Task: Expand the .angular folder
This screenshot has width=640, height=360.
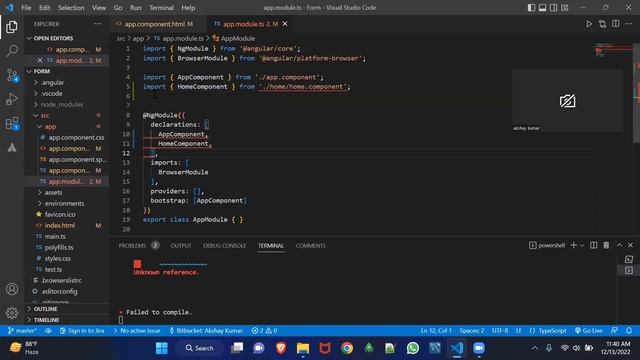Action: pos(52,82)
